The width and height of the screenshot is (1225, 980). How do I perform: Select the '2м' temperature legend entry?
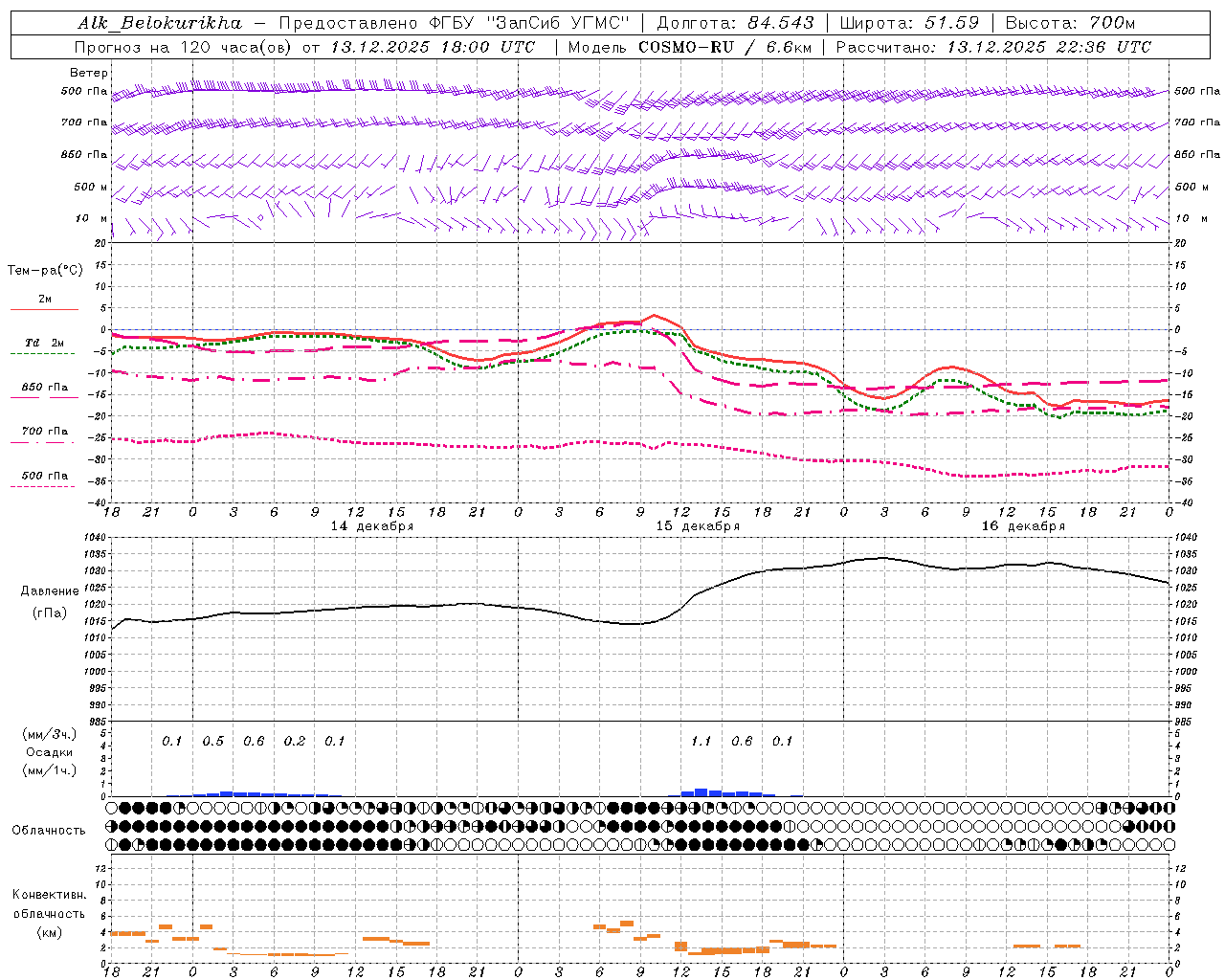point(45,299)
